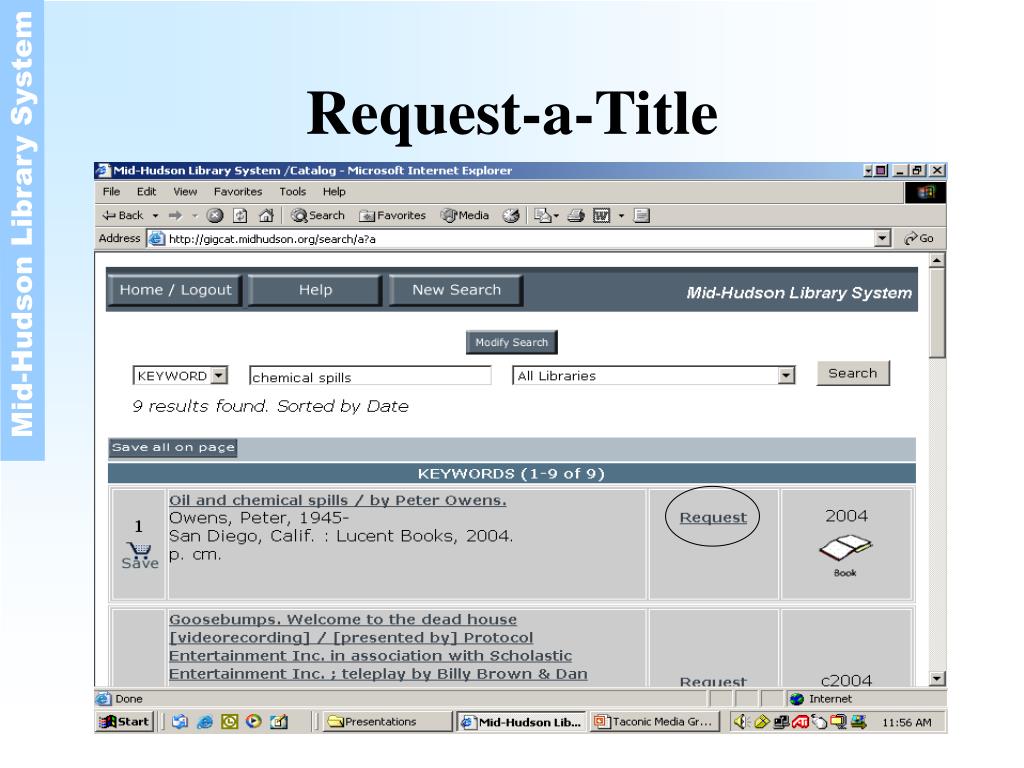Click the Discuss icon in the toolbar
The width and height of the screenshot is (1024, 768).
pos(642,216)
